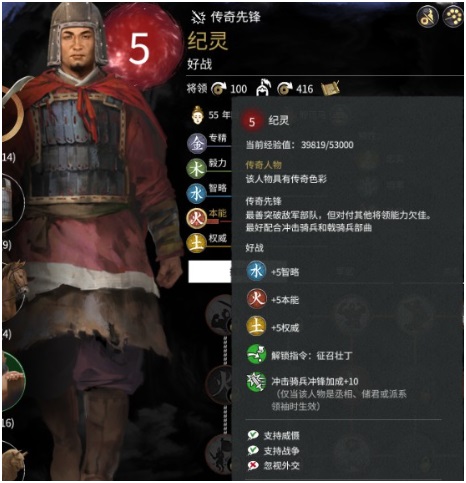Open the scroll icon beside 416

(x=330, y=88)
